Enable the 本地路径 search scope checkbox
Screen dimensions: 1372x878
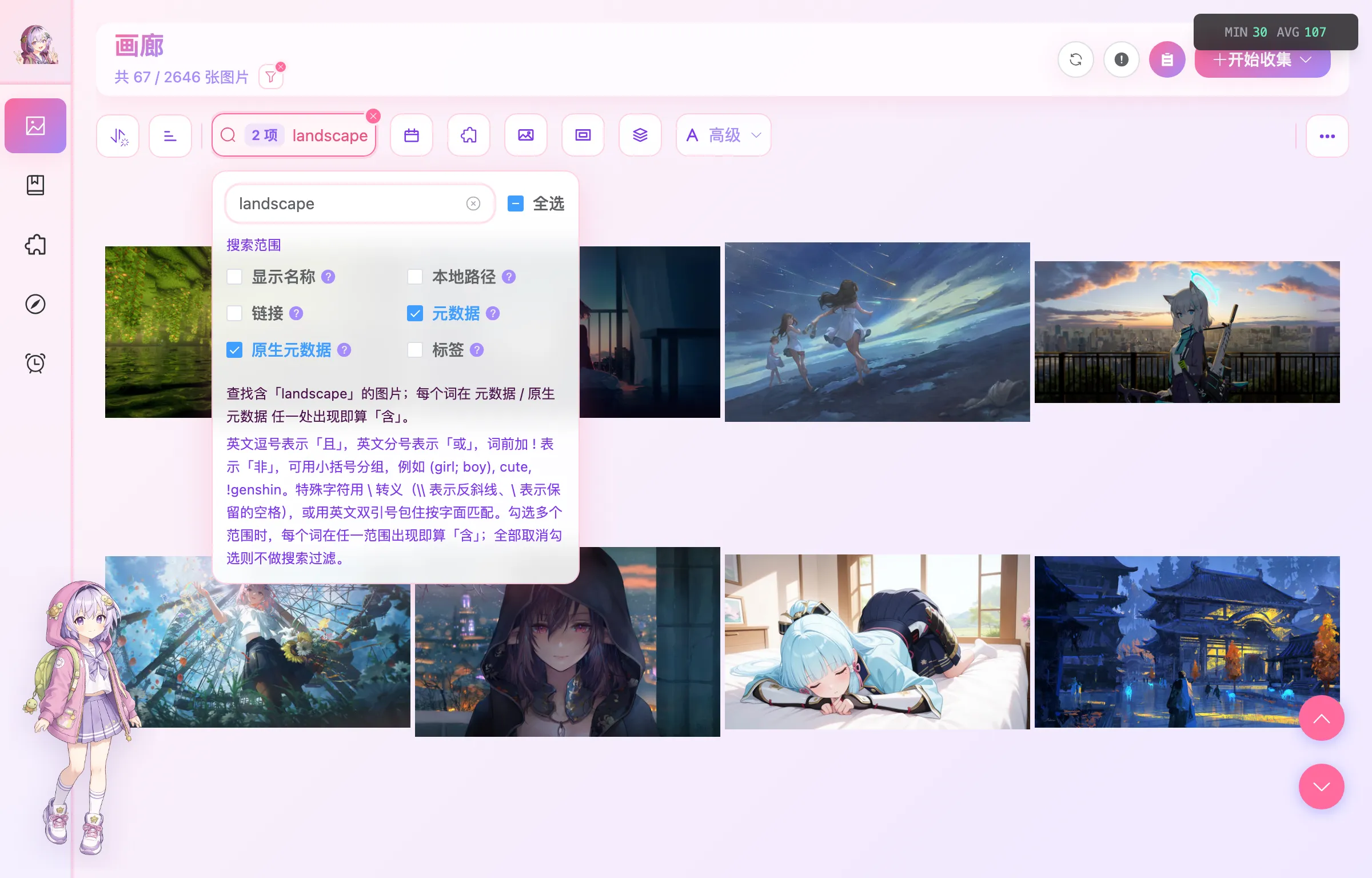click(415, 277)
